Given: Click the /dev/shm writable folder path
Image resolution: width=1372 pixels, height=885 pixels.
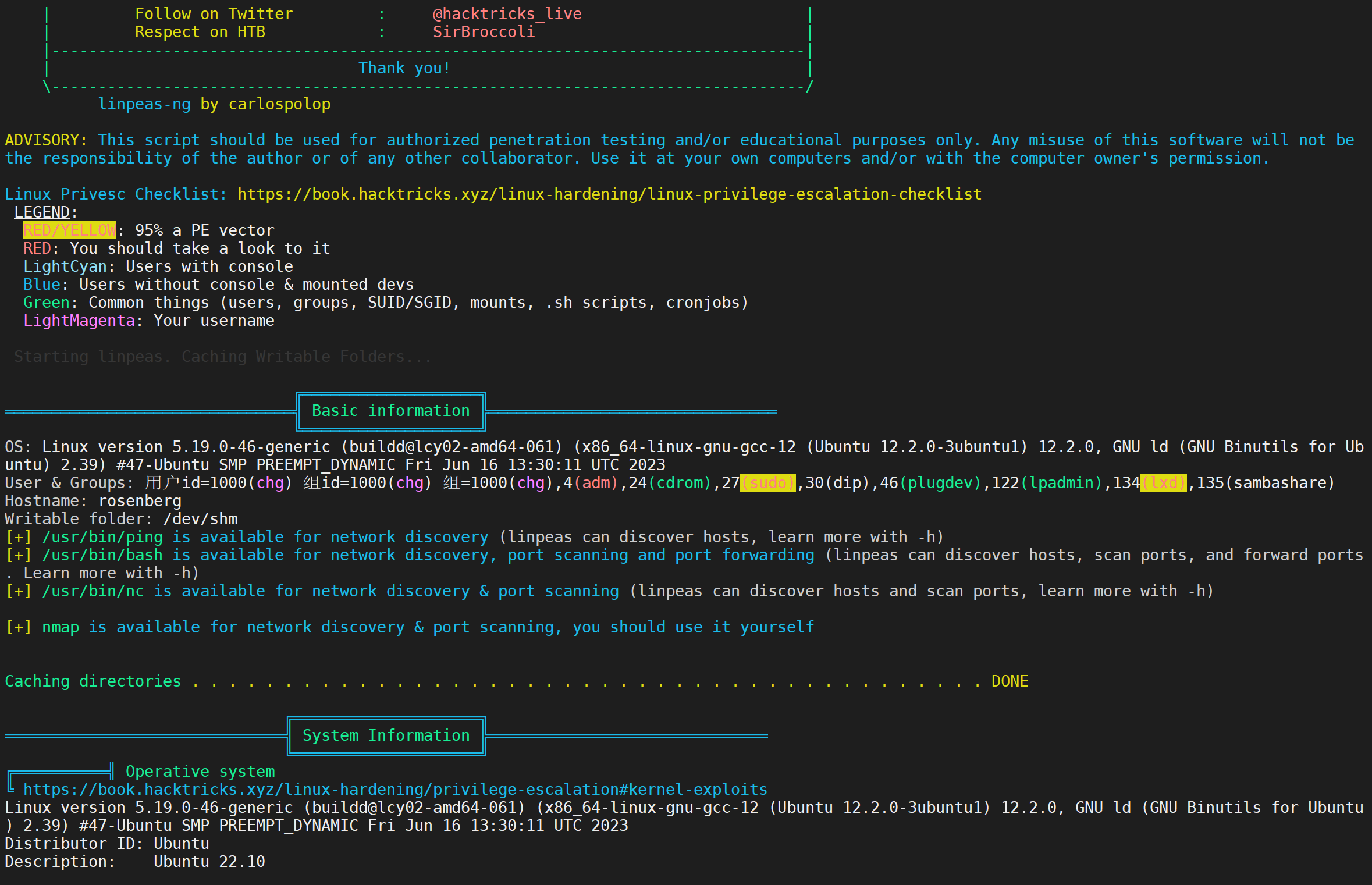Looking at the screenshot, I should point(200,519).
